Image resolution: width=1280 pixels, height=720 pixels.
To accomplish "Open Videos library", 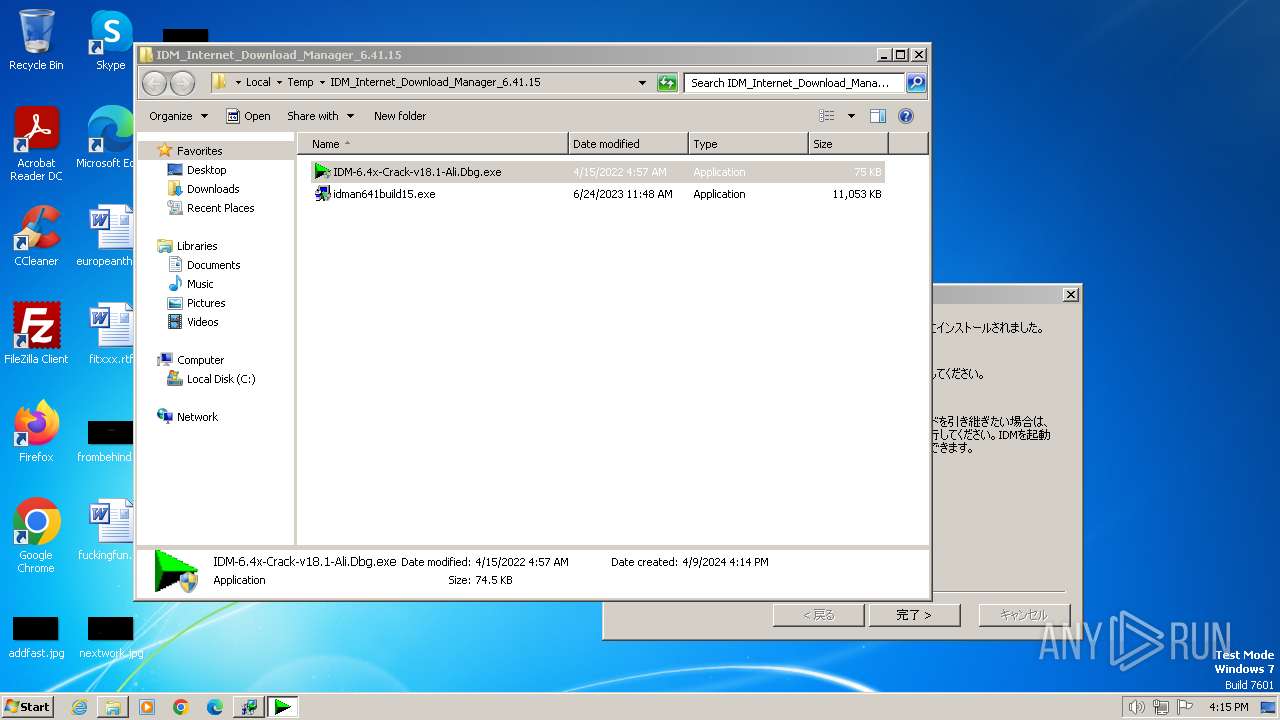I will 202,322.
